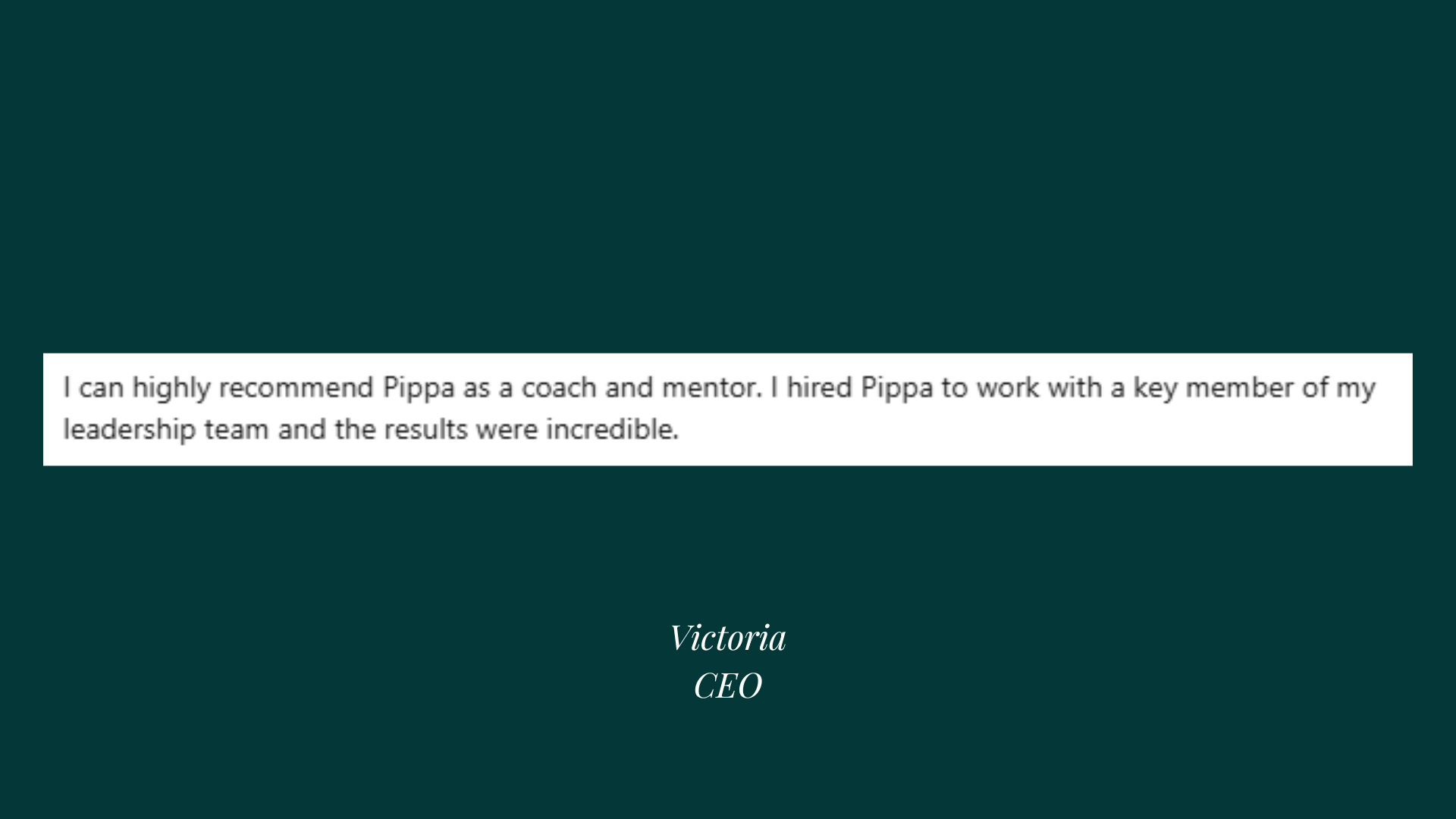Click the word 'mentor' in the testimonial
The height and width of the screenshot is (819, 1456).
point(710,388)
